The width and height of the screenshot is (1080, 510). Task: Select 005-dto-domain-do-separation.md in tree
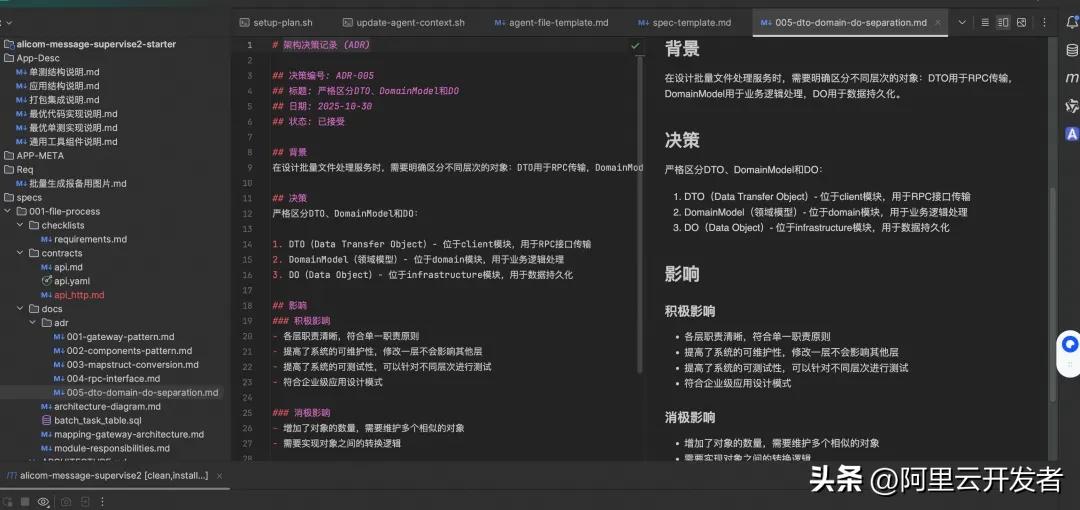(136, 393)
